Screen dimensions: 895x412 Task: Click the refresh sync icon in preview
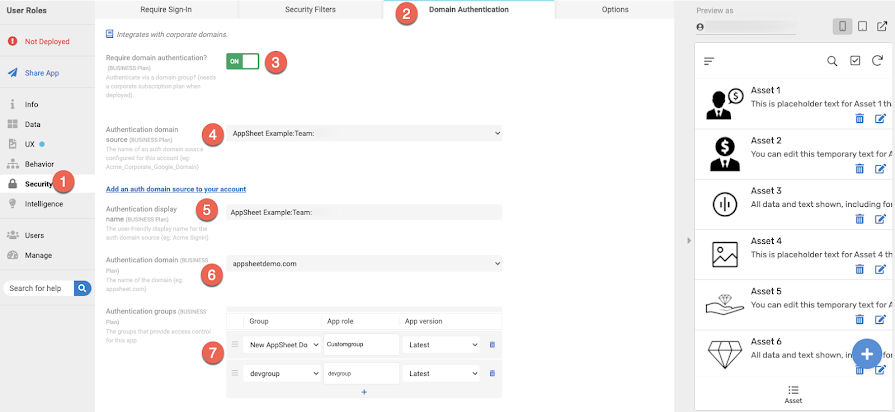(x=877, y=60)
